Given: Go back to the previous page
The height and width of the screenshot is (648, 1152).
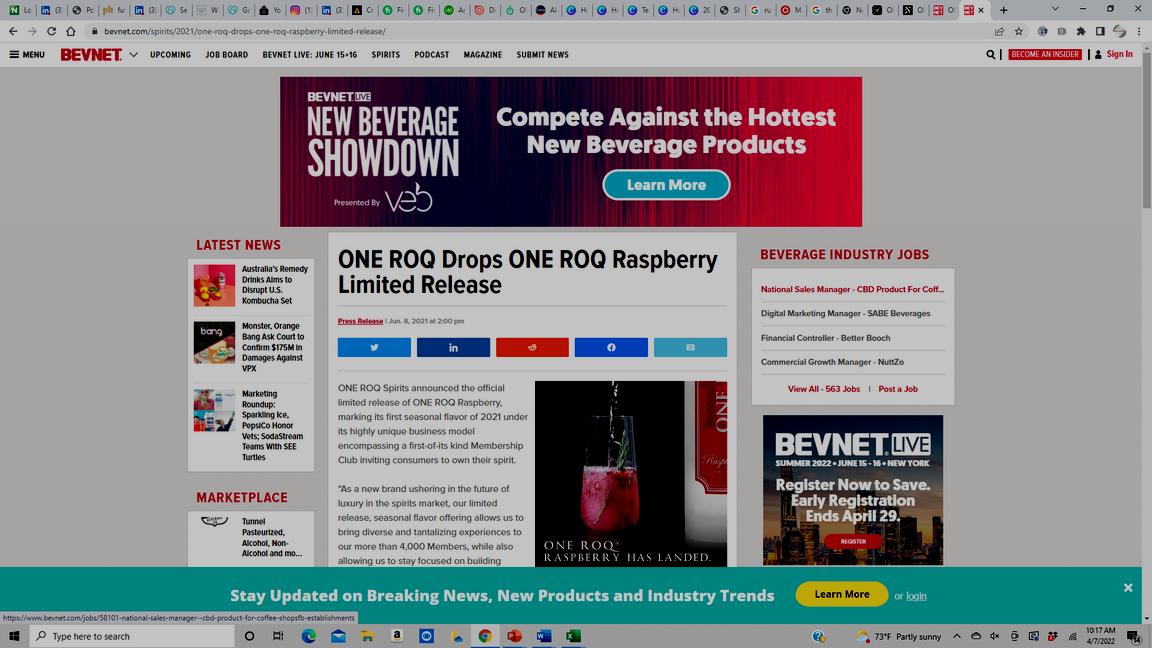Looking at the screenshot, I should pos(13,32).
